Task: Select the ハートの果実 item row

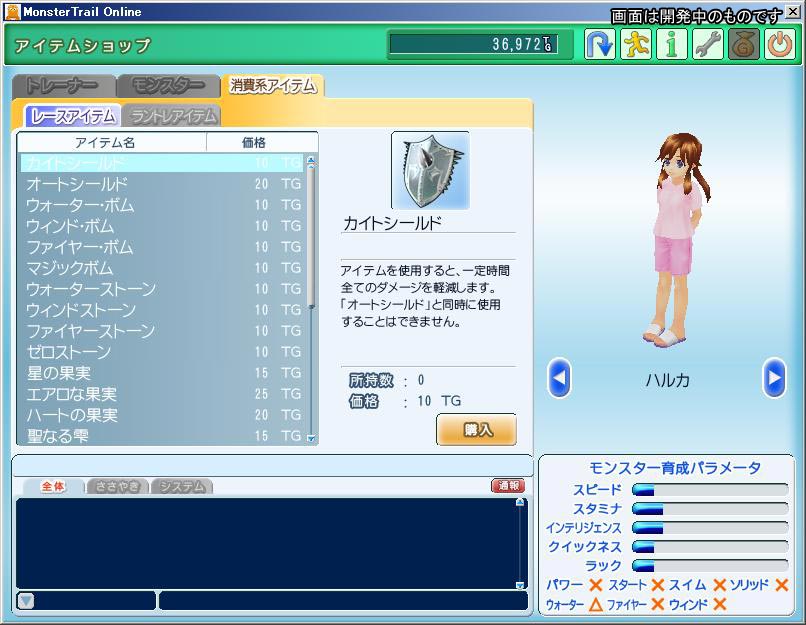Action: click(x=163, y=415)
